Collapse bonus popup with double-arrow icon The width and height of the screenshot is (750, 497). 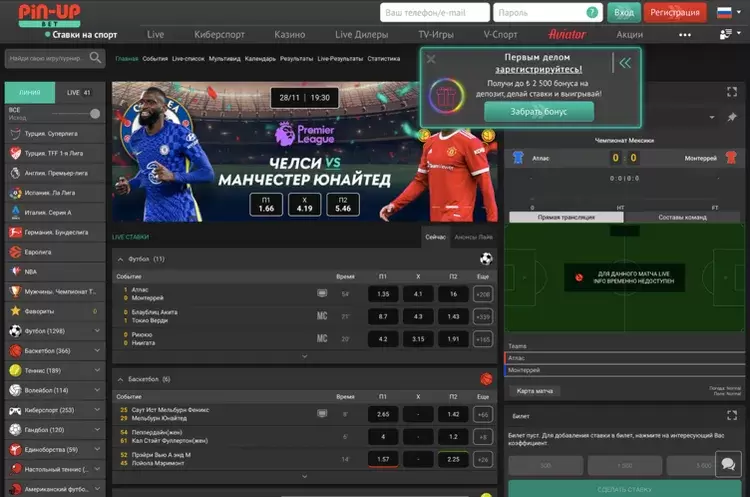(x=625, y=62)
